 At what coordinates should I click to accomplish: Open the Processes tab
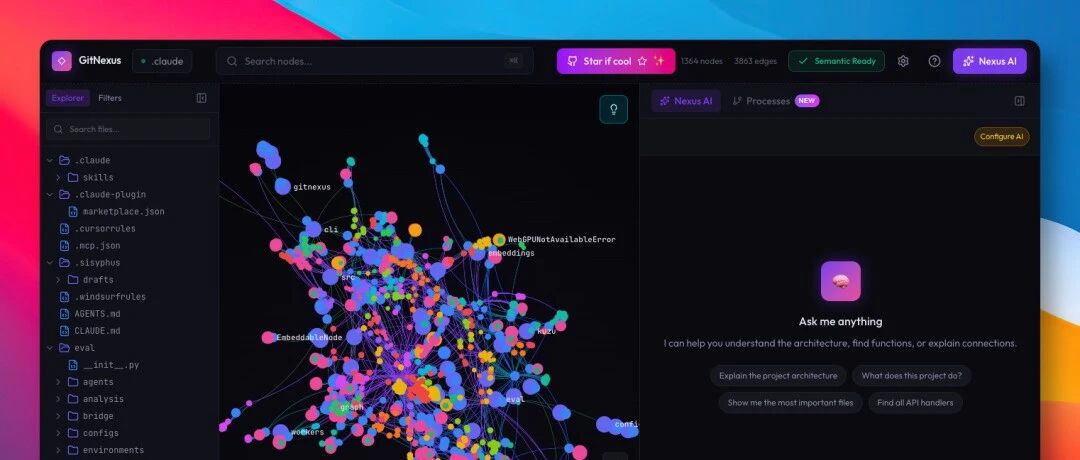775,101
